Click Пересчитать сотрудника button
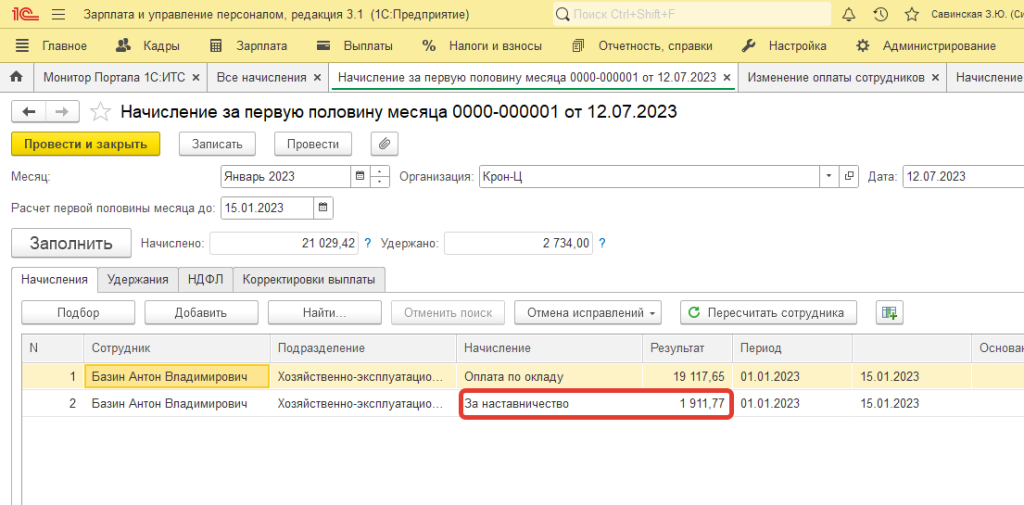Image resolution: width=1024 pixels, height=505 pixels. (x=768, y=312)
